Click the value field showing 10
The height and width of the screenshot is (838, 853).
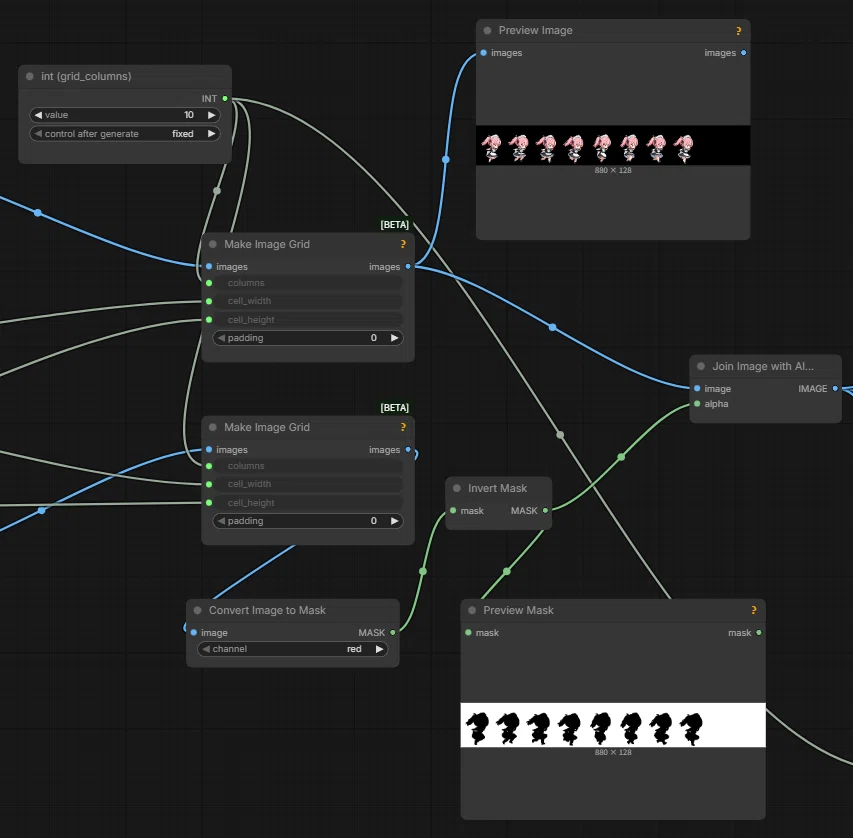(x=125, y=115)
